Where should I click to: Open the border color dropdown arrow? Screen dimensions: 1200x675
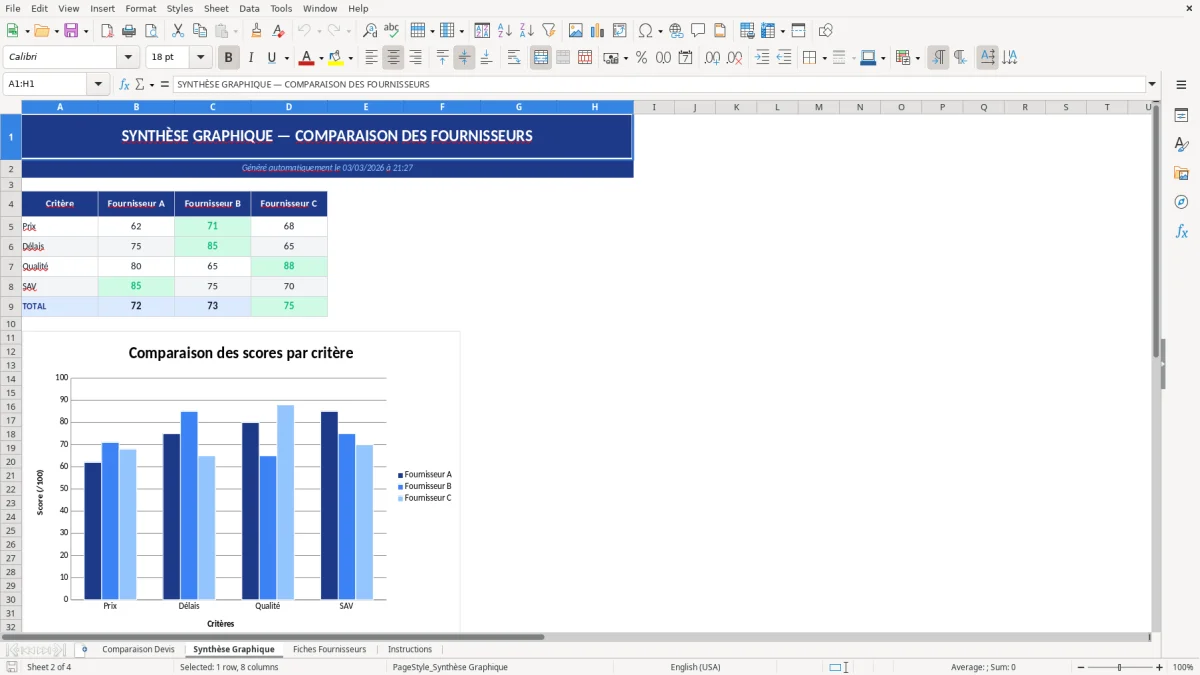pos(883,57)
